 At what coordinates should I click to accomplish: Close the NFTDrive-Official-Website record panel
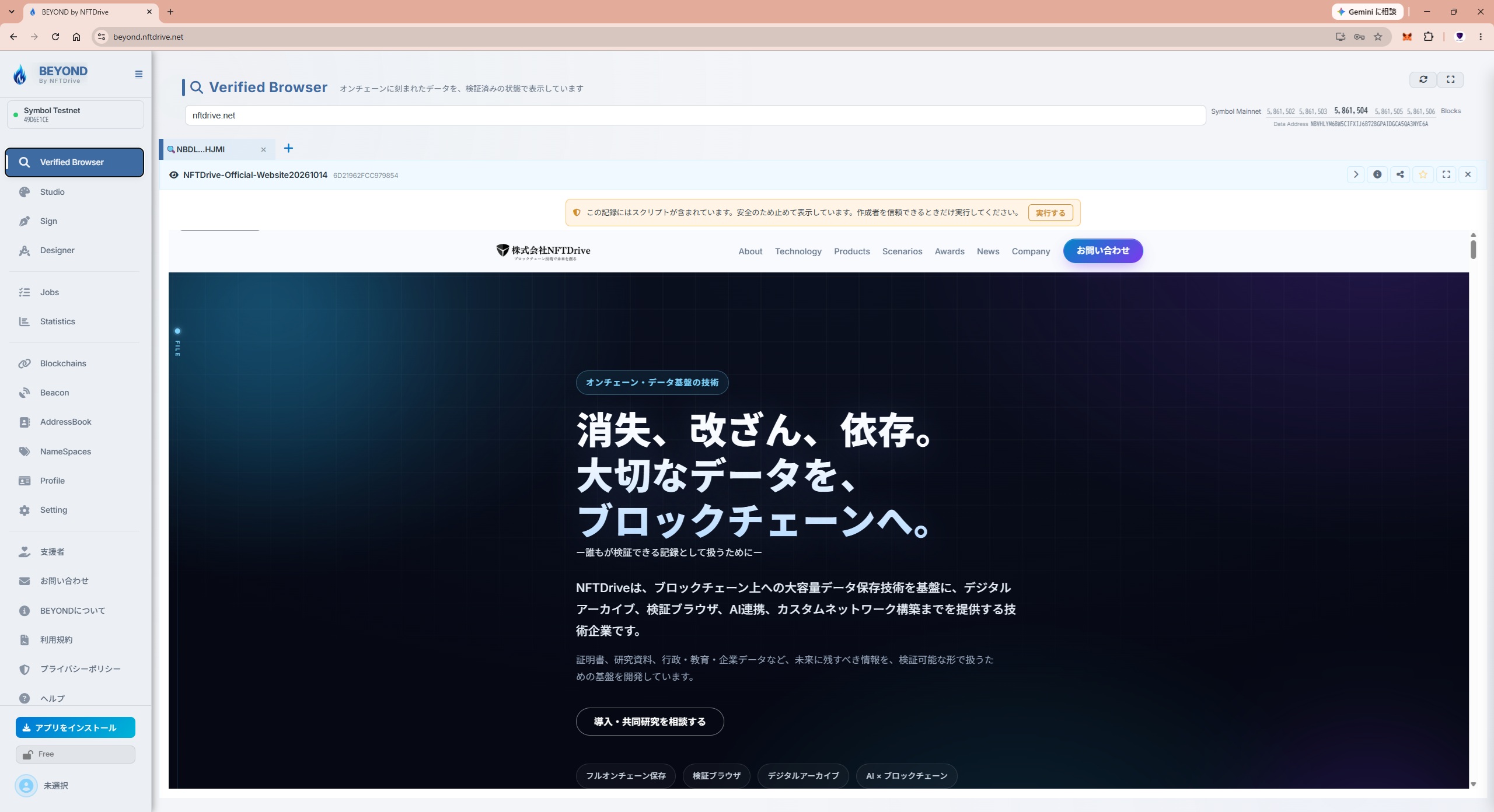point(1468,174)
